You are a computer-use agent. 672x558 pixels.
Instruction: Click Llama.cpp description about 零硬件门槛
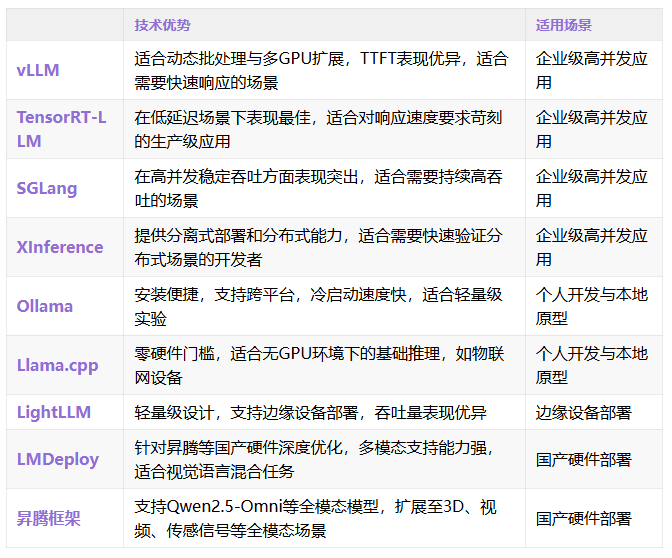319,365
